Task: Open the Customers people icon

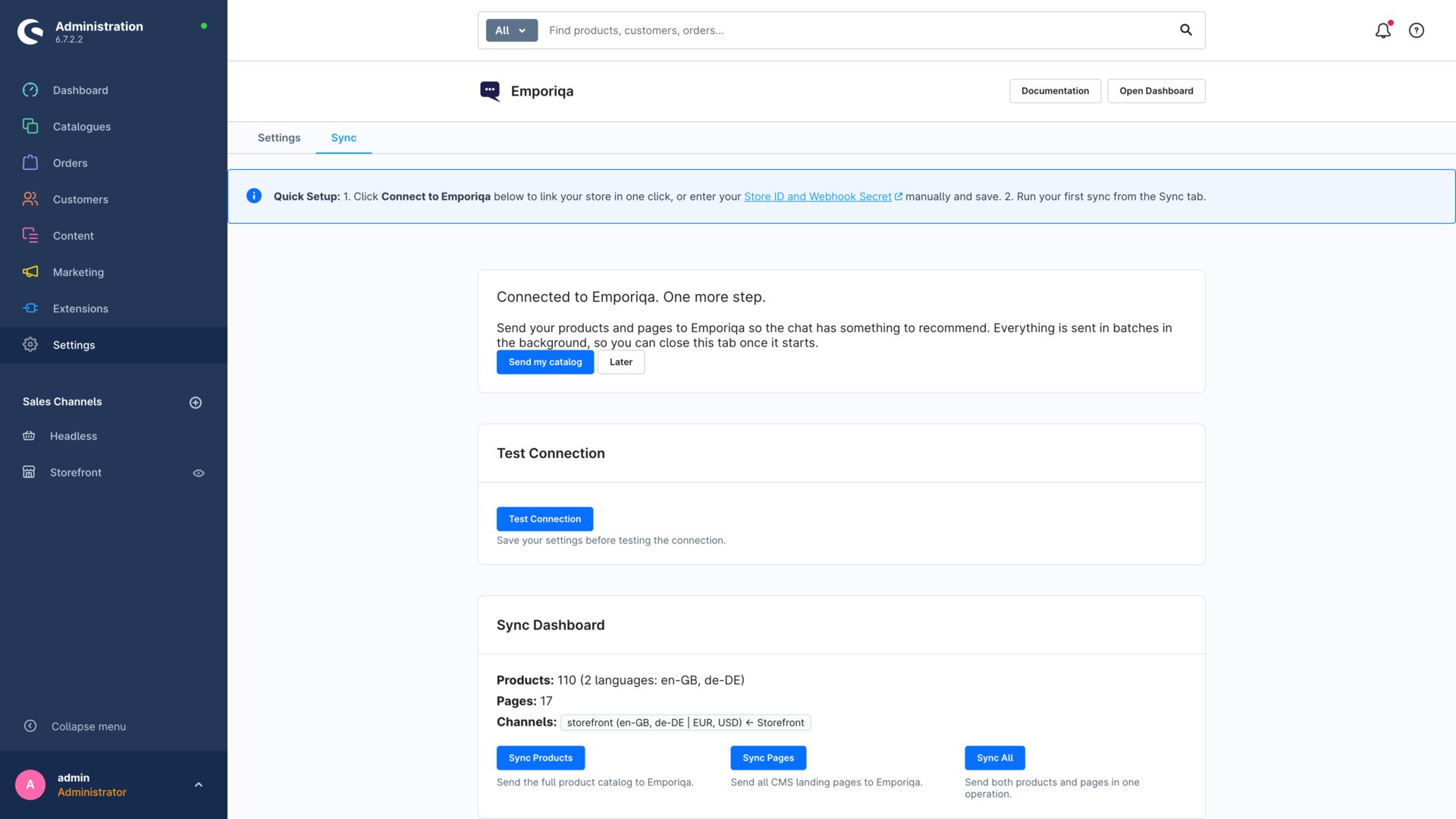Action: tap(30, 199)
